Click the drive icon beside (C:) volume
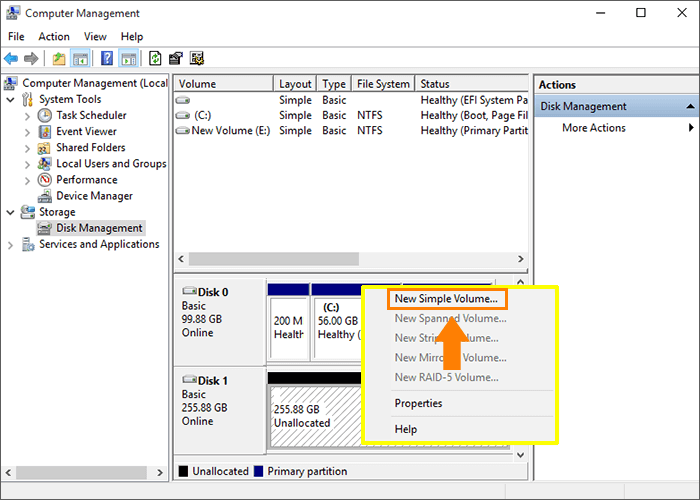This screenshot has height=500, width=700. [x=183, y=116]
